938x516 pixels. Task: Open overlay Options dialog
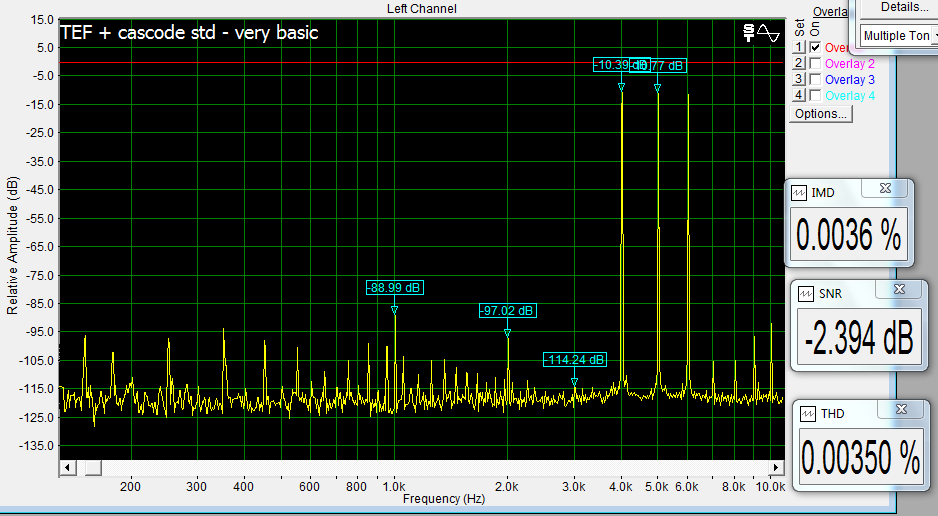pos(821,114)
